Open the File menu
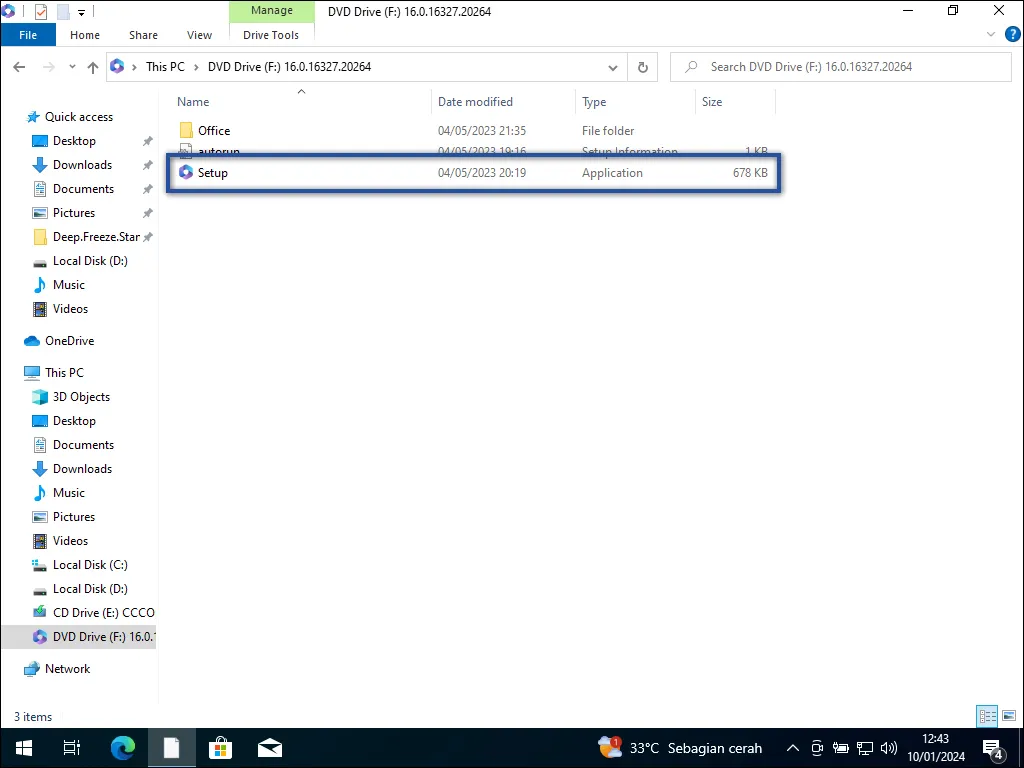The width and height of the screenshot is (1024, 768). 28,34
